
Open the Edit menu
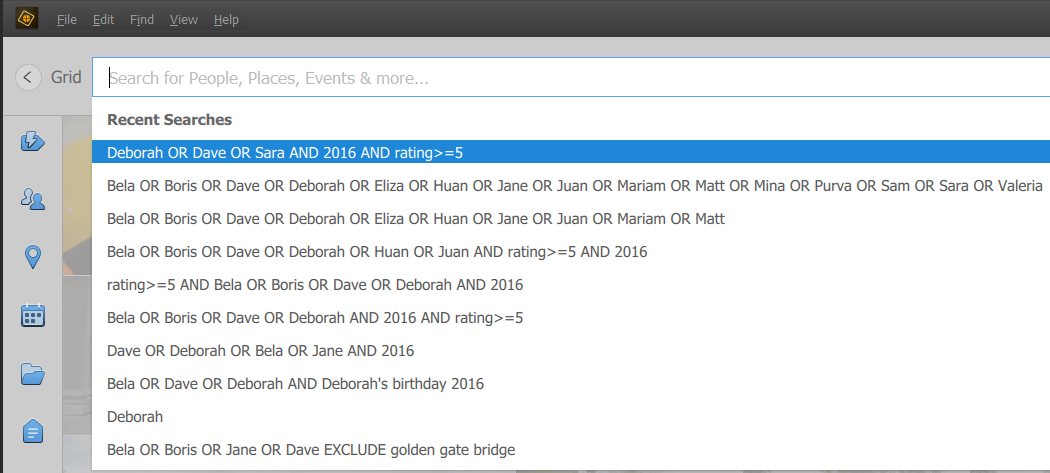point(103,20)
